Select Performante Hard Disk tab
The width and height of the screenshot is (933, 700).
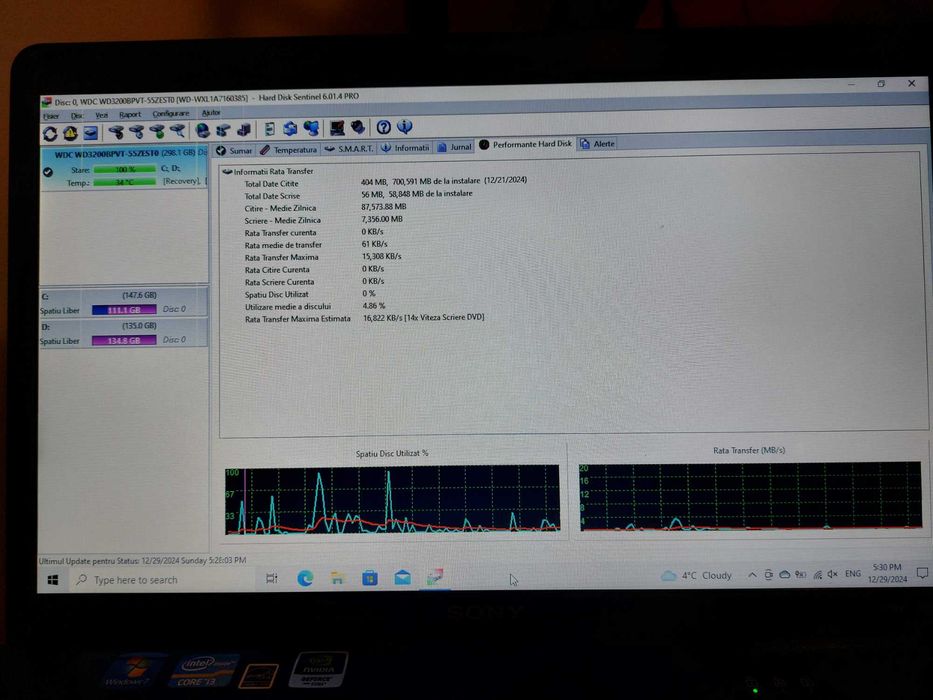point(526,145)
